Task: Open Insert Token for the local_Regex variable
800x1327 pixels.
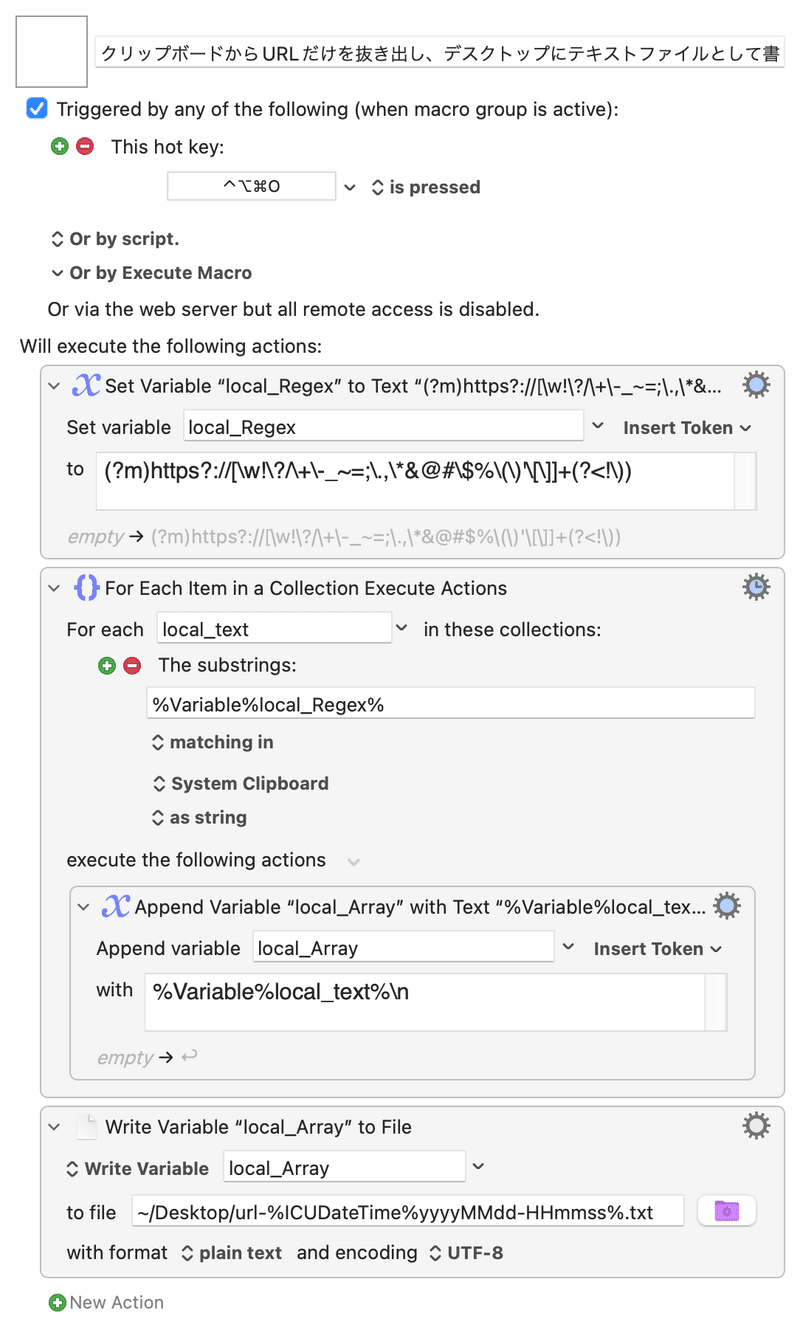Action: [x=687, y=427]
